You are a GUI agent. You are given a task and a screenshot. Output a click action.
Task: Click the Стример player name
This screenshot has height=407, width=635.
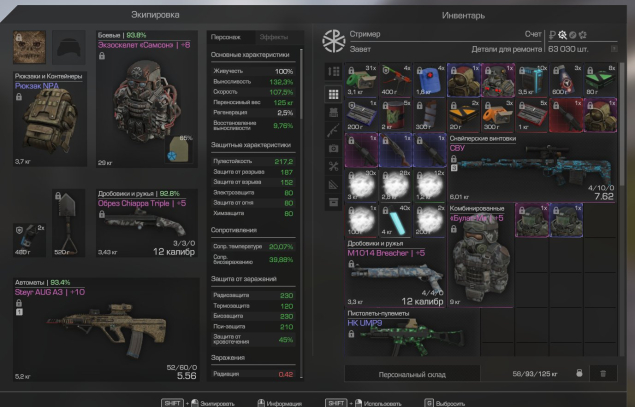(365, 34)
